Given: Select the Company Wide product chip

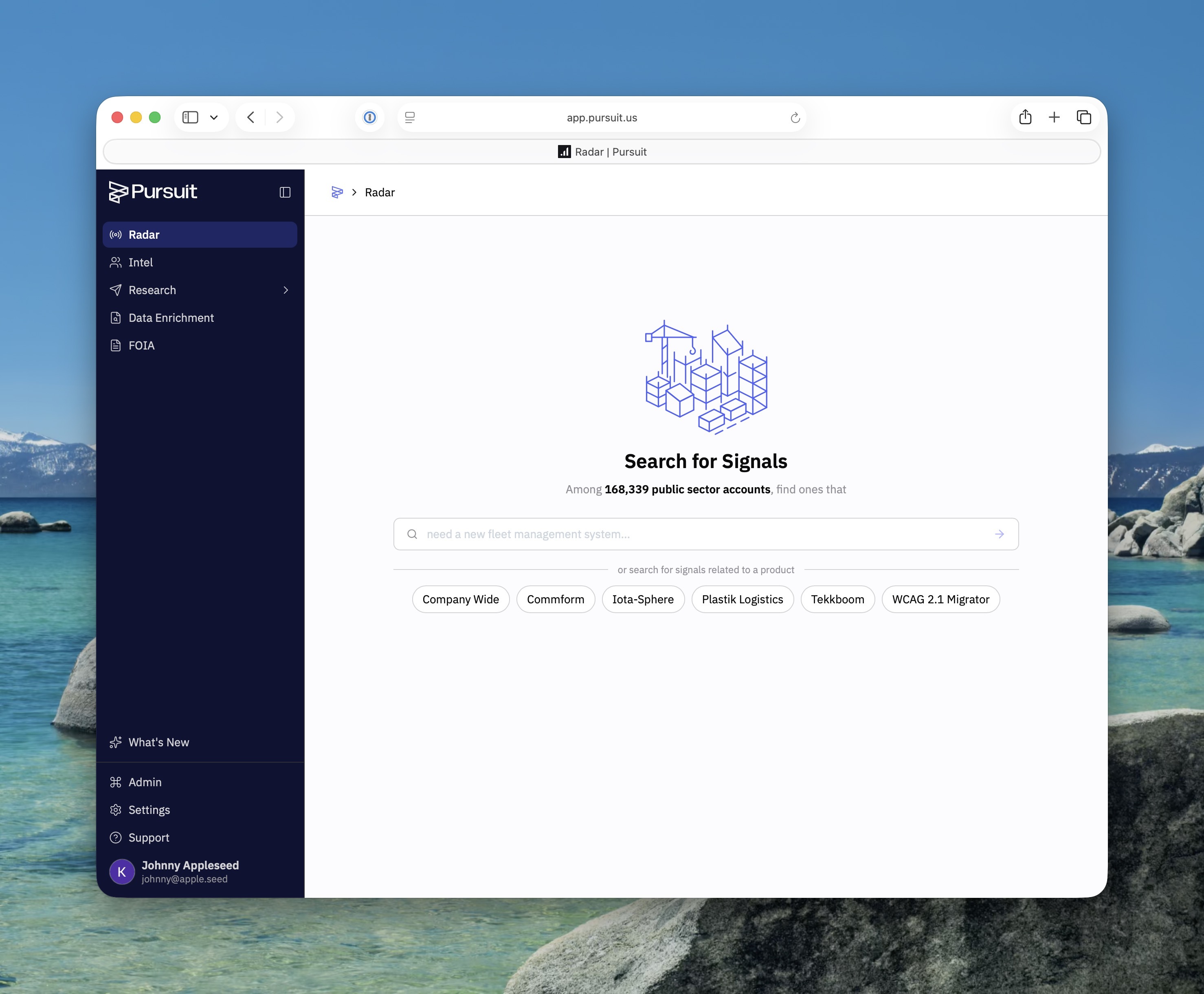Looking at the screenshot, I should (x=460, y=600).
